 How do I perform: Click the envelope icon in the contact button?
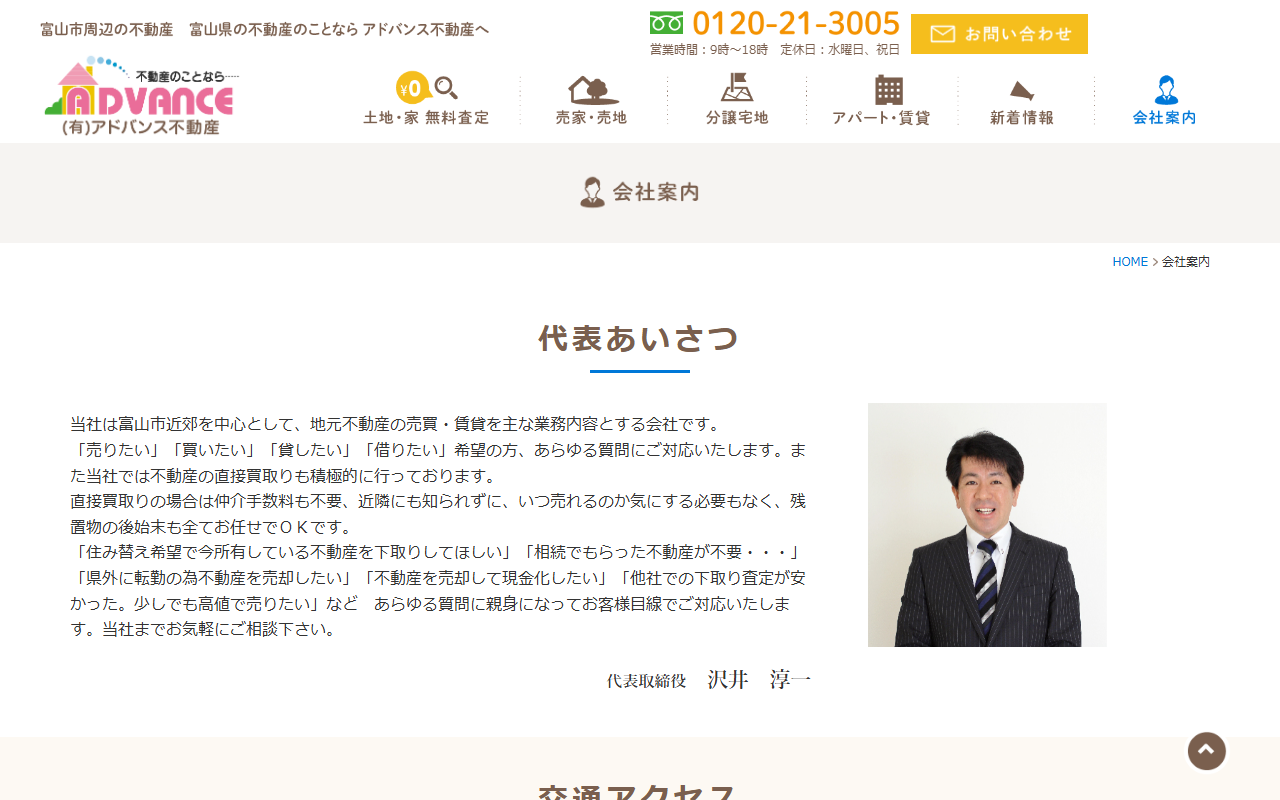click(943, 34)
